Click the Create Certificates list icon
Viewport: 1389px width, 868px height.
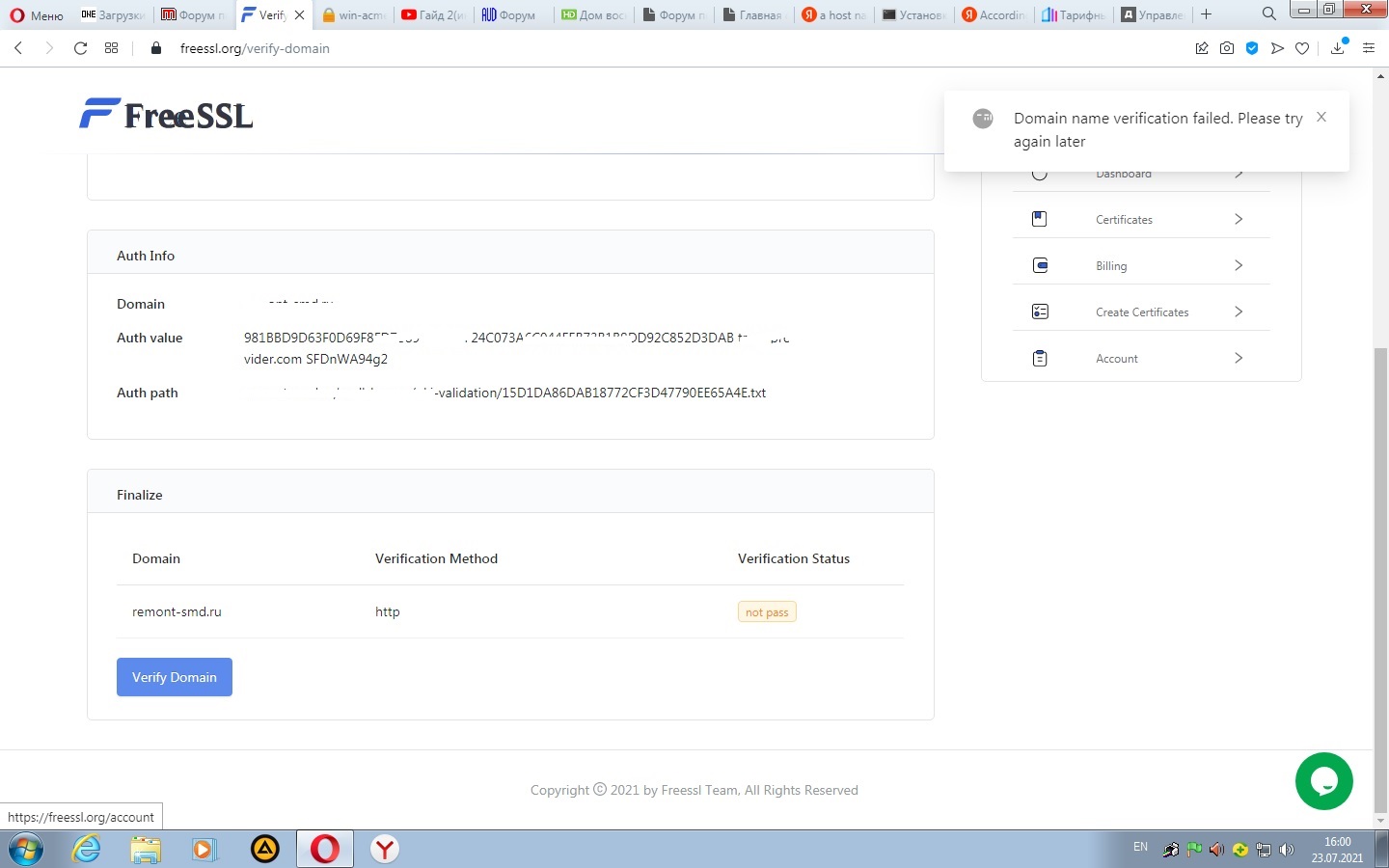pyautogui.click(x=1040, y=312)
